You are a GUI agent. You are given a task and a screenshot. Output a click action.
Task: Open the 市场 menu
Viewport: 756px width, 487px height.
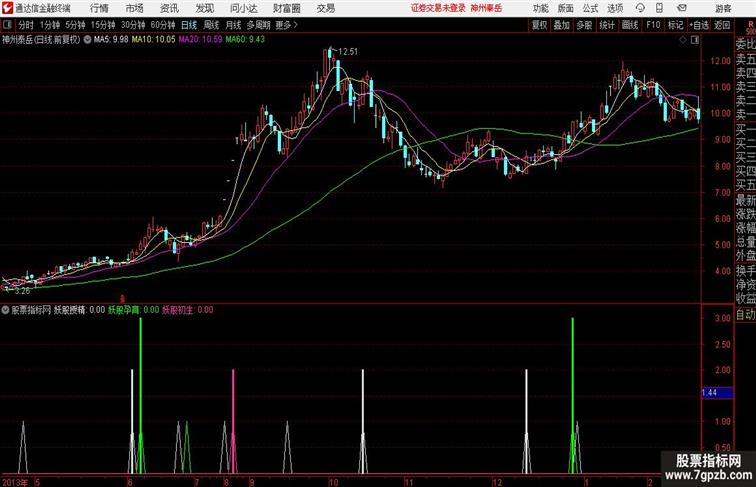point(135,8)
